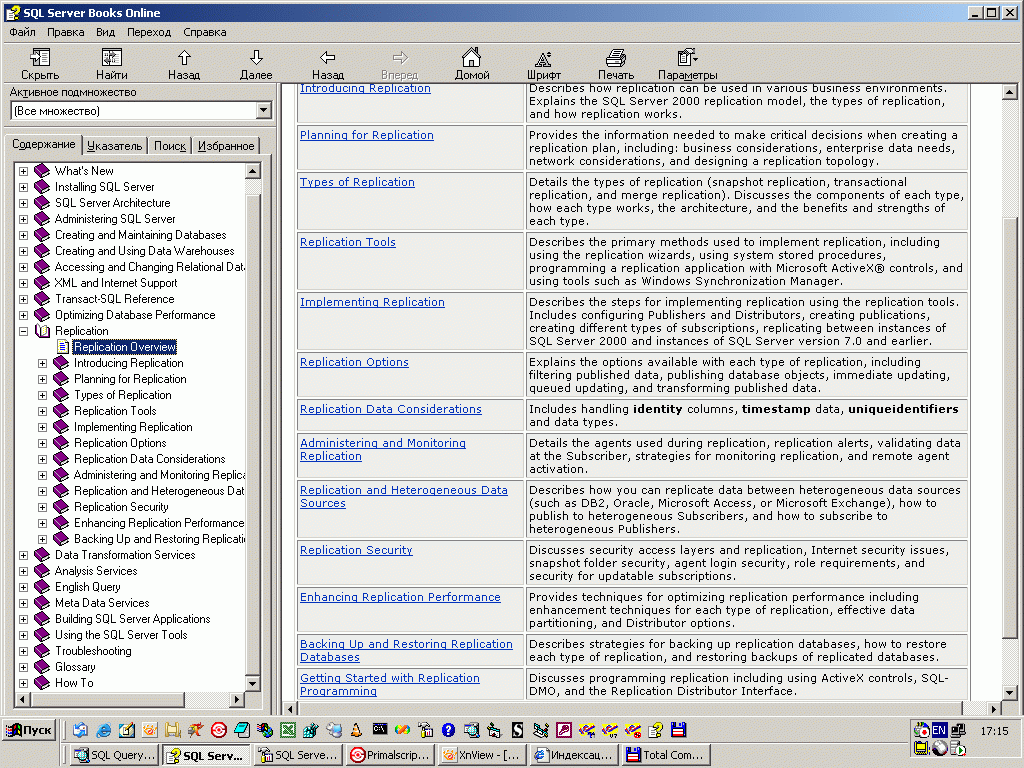Open the Параметры (Options) toolbar icon
The image size is (1024, 768).
(687, 57)
